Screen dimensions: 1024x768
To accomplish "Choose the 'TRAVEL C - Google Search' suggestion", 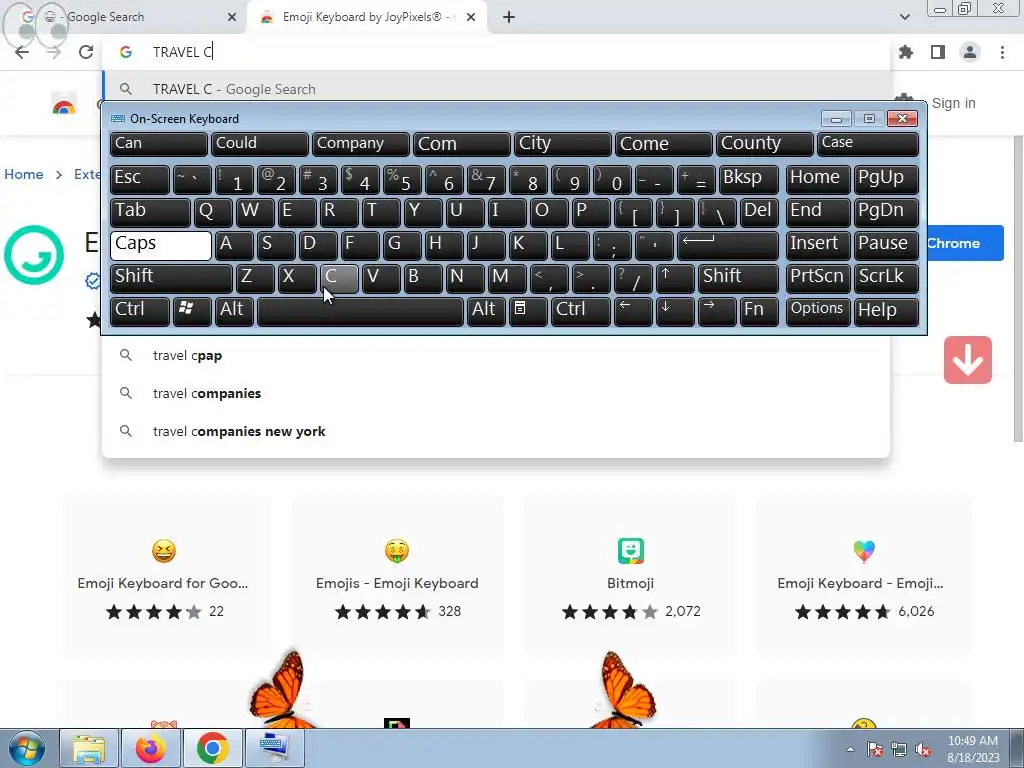I will point(496,89).
